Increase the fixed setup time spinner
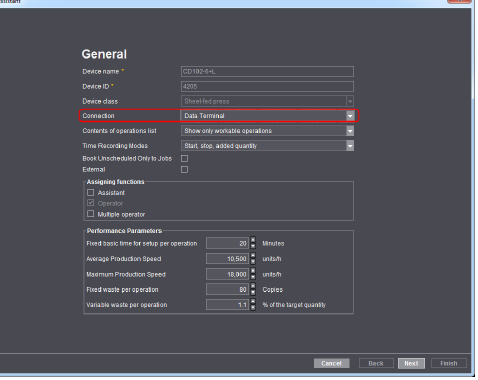This screenshot has height=380, width=478. pos(253,240)
